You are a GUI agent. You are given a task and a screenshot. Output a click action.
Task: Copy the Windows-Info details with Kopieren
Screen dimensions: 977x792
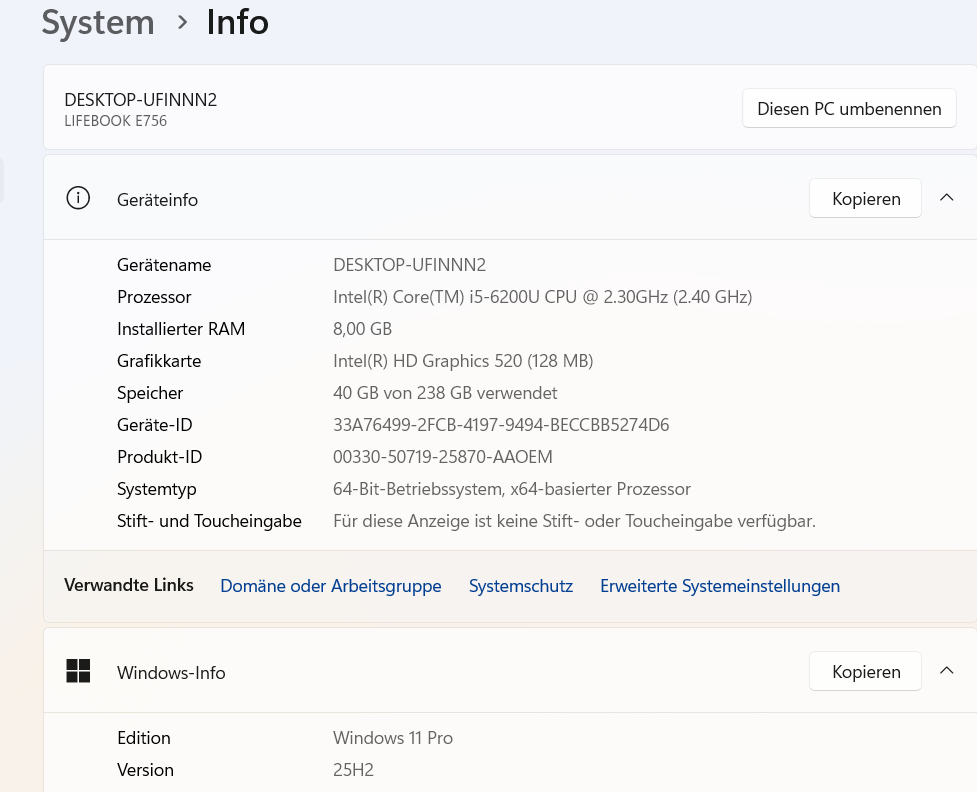click(865, 671)
